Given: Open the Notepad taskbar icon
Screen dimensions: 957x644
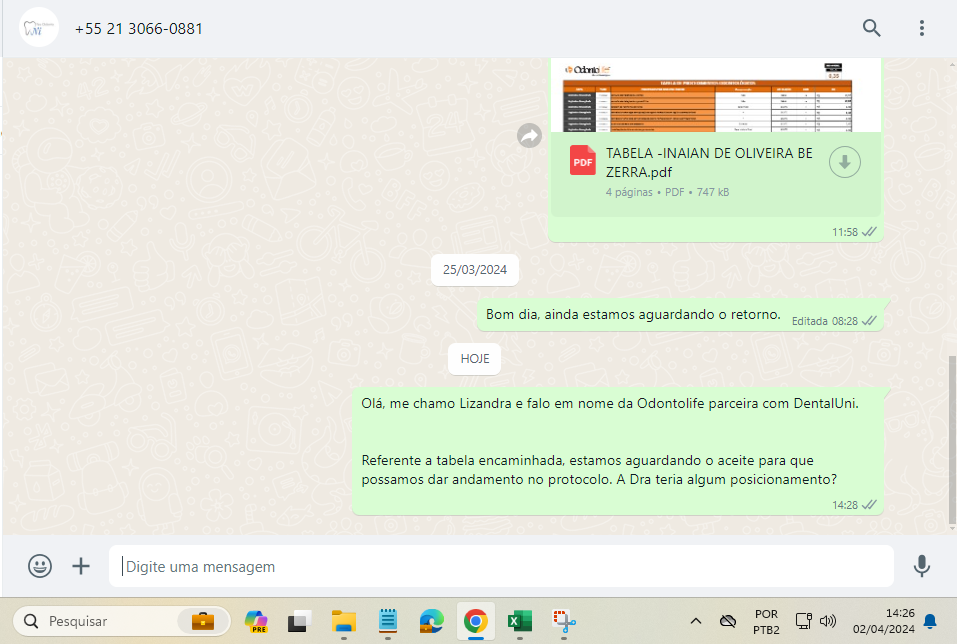Looking at the screenshot, I should (x=388, y=621).
